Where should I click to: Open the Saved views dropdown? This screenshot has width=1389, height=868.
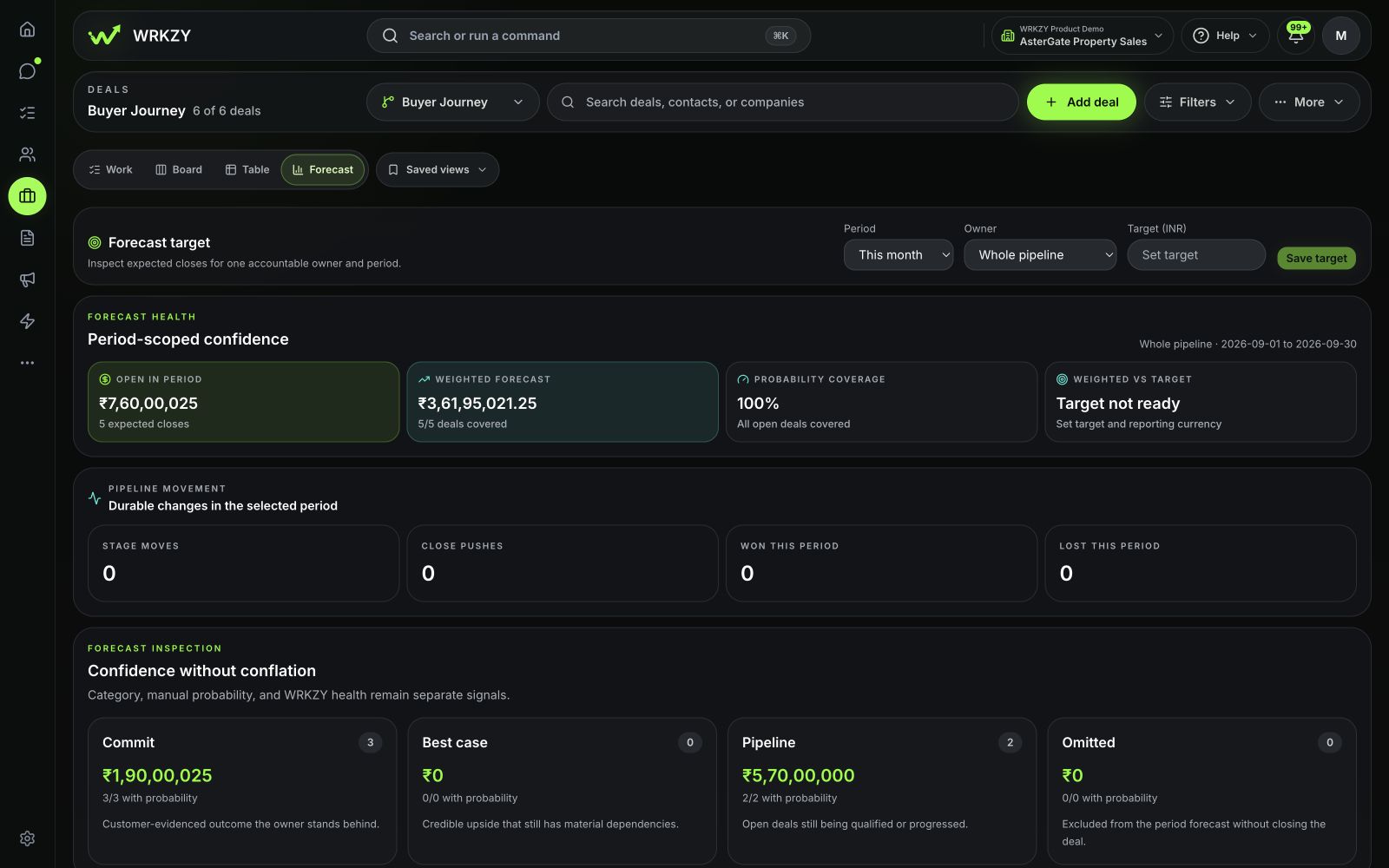[x=438, y=170]
